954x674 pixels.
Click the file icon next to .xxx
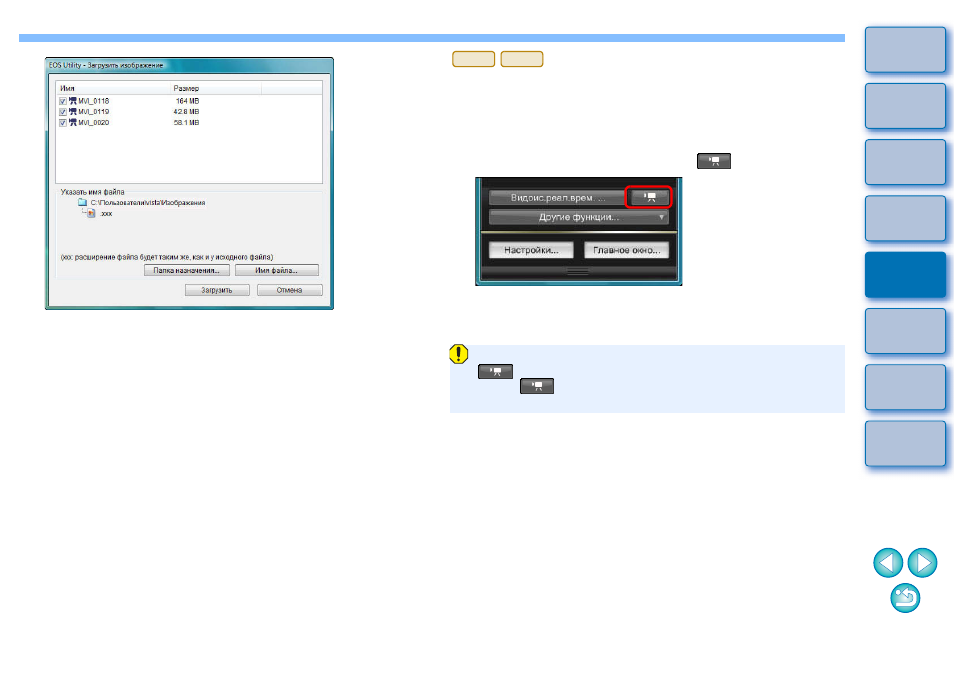(x=91, y=213)
